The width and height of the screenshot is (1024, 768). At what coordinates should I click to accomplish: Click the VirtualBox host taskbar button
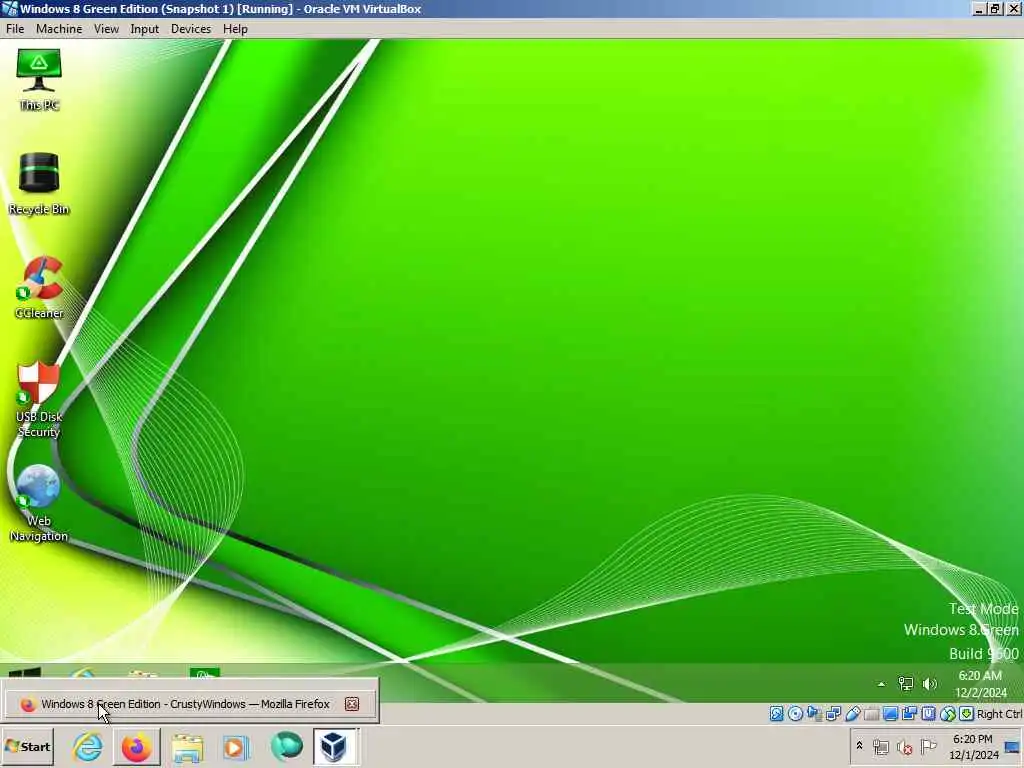tap(334, 746)
